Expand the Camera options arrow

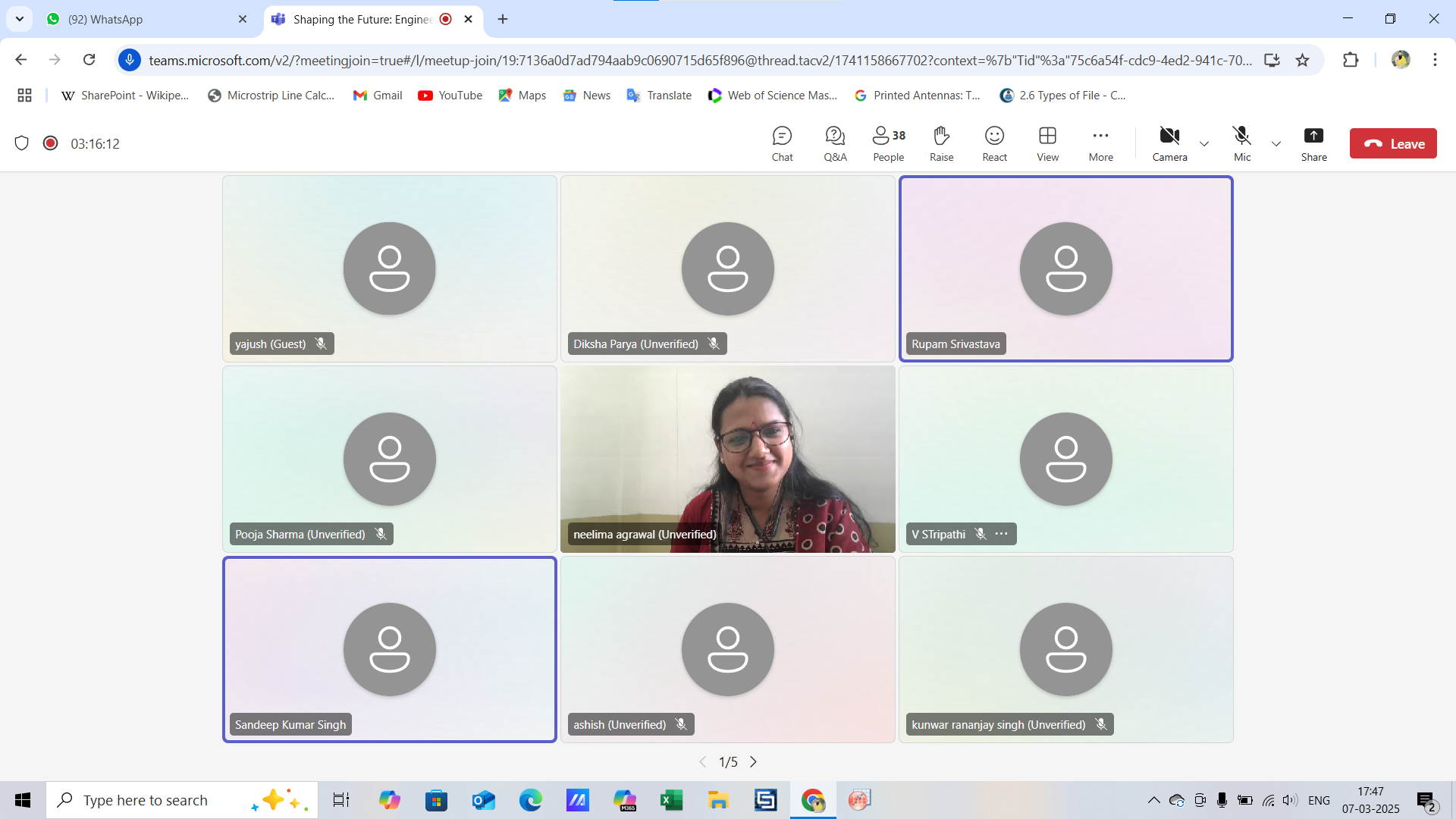tap(1204, 144)
